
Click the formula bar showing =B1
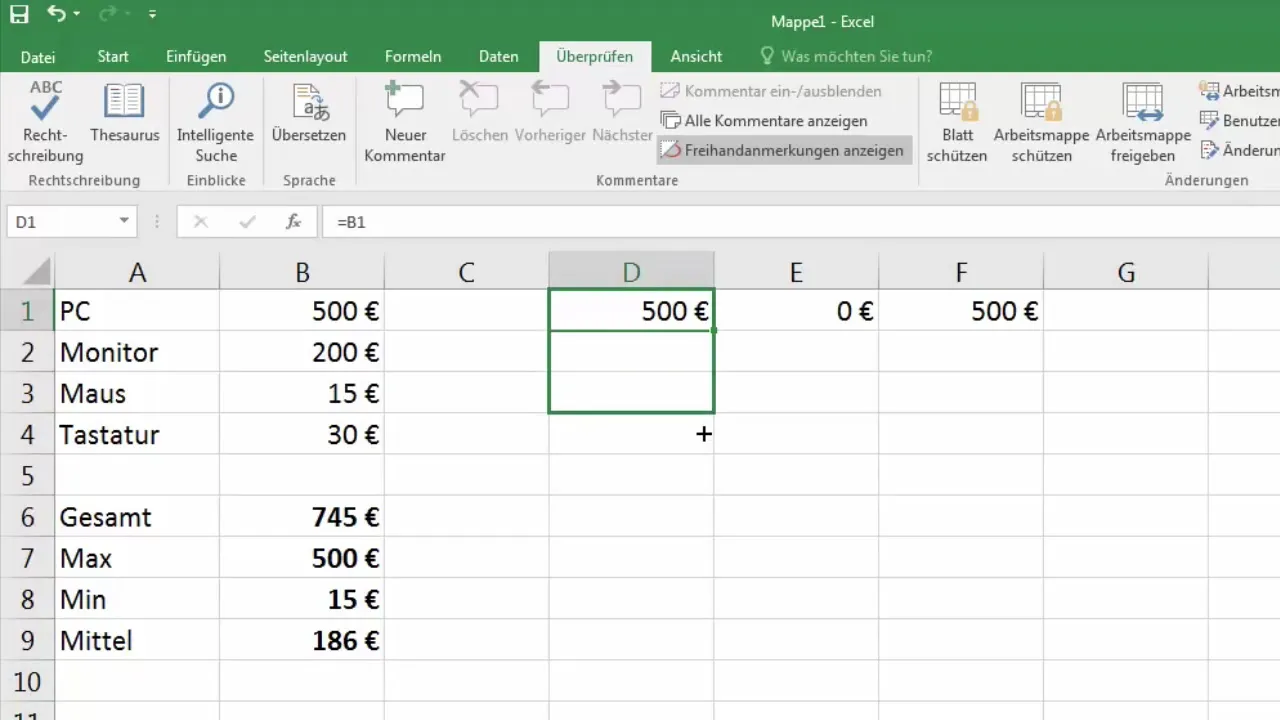coord(800,222)
